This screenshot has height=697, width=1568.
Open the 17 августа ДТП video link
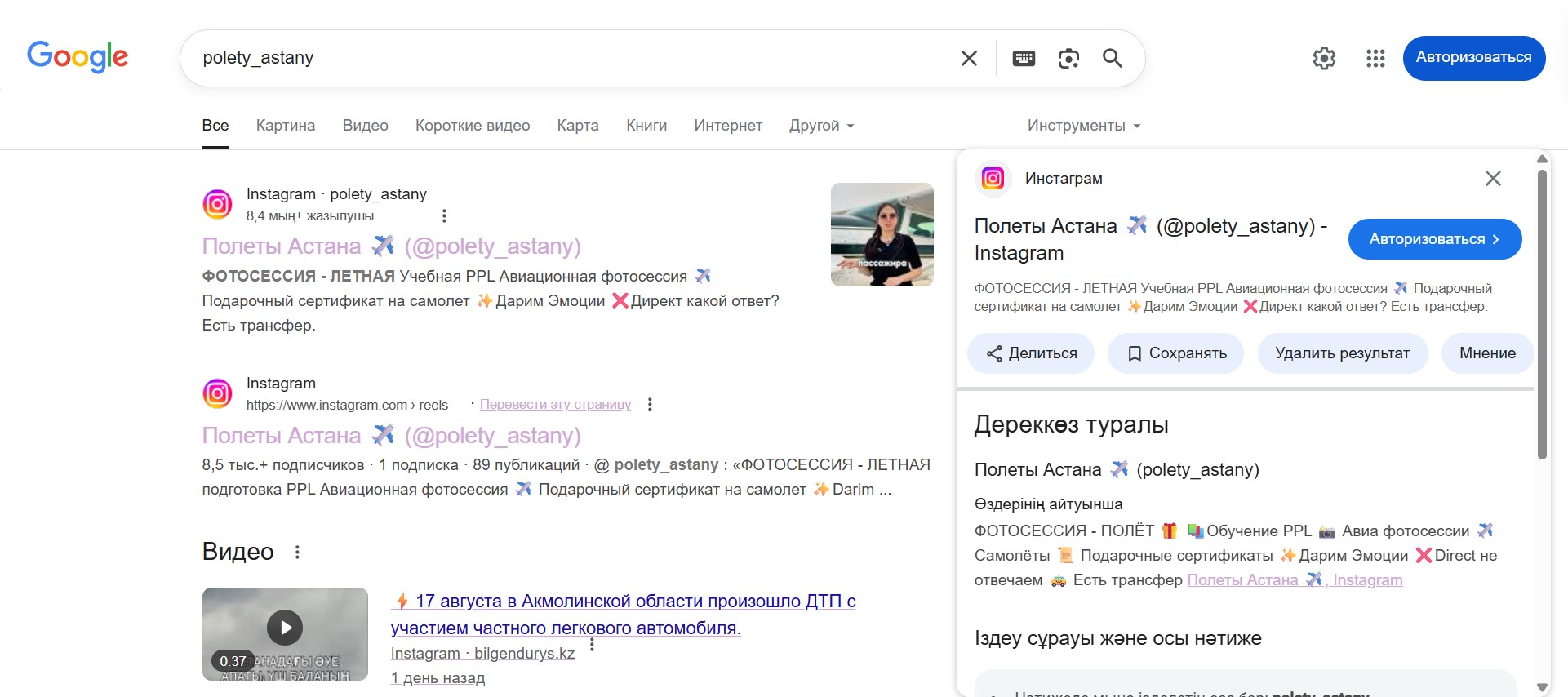tap(624, 615)
